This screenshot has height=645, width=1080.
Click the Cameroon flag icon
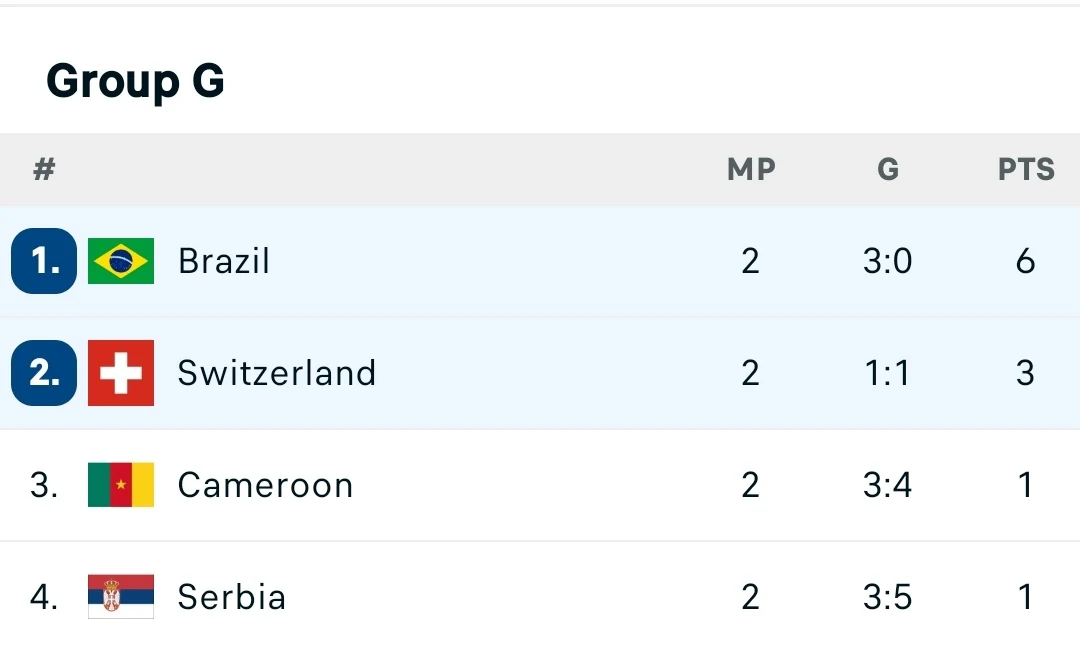pos(121,485)
